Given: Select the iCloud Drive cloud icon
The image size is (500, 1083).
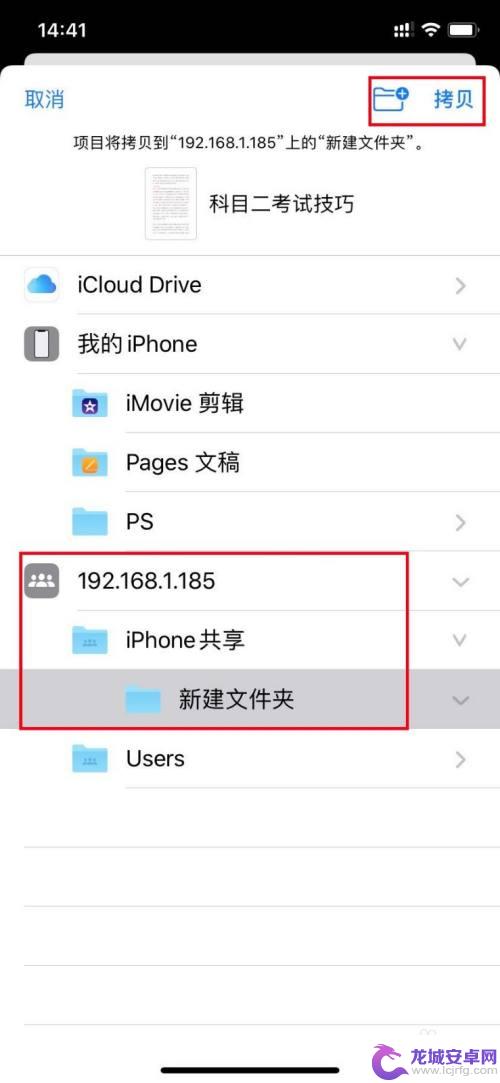Looking at the screenshot, I should (41, 285).
